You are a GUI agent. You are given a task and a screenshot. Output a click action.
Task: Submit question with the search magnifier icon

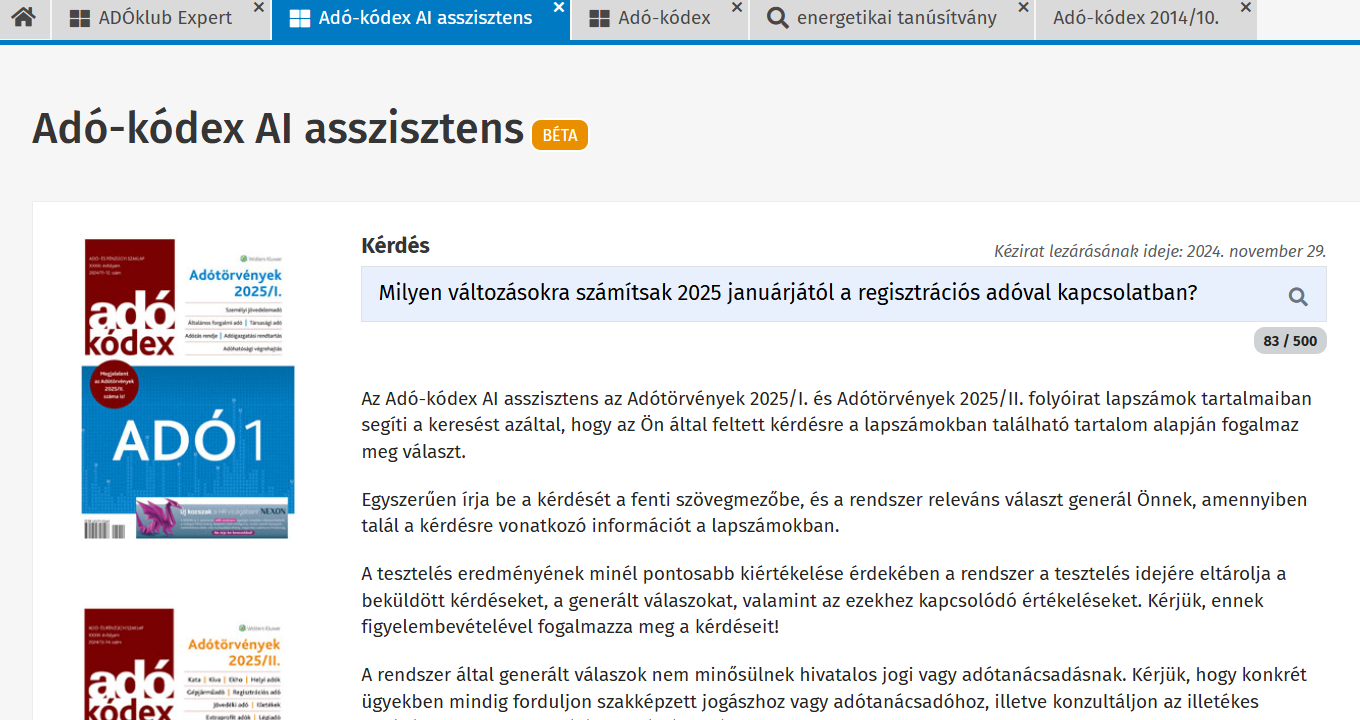tap(1298, 296)
